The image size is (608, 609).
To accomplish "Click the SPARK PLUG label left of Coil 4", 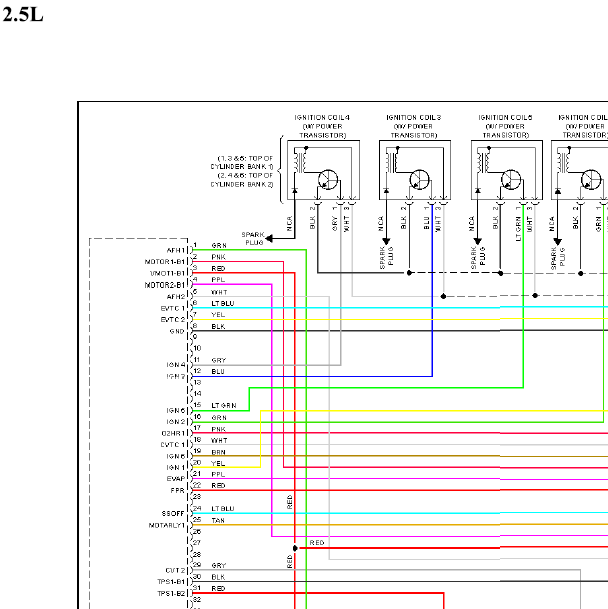I will (x=253, y=238).
